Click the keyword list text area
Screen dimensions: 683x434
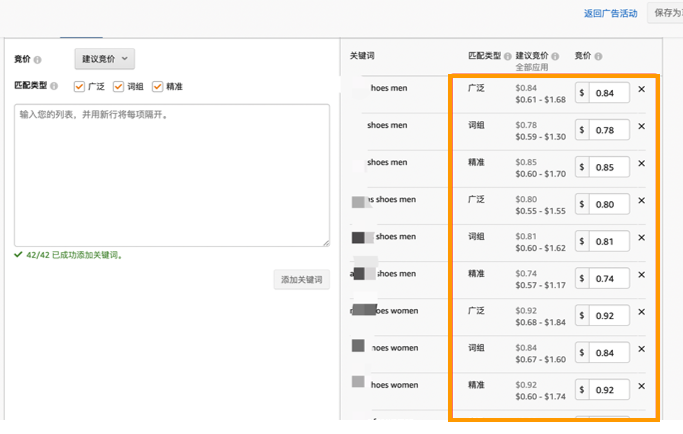tap(171, 175)
